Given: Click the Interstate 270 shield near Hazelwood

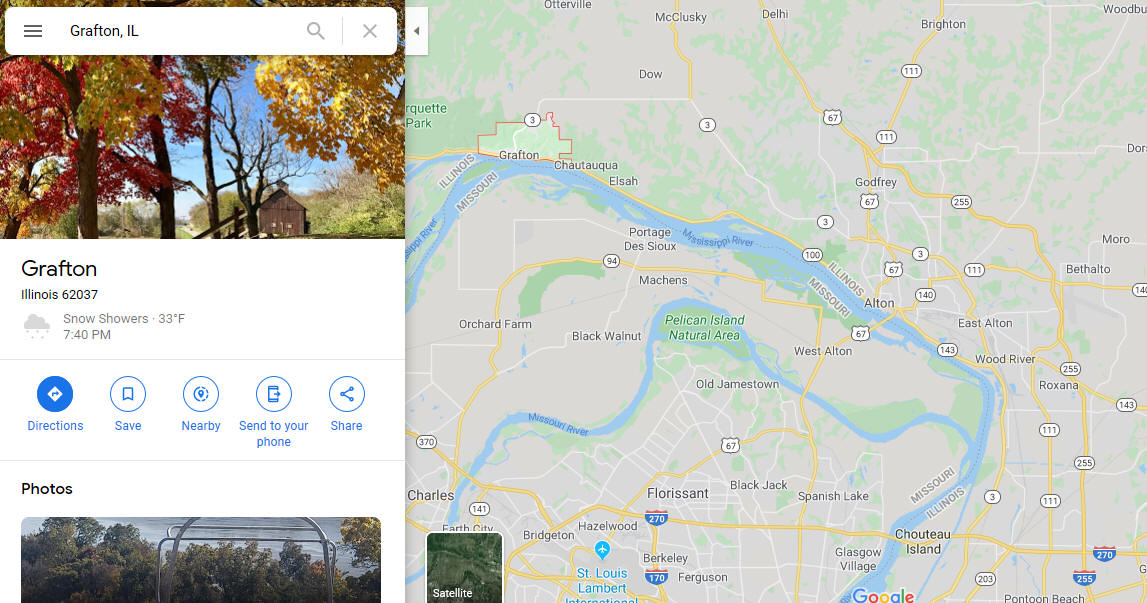Looking at the screenshot, I should [656, 518].
